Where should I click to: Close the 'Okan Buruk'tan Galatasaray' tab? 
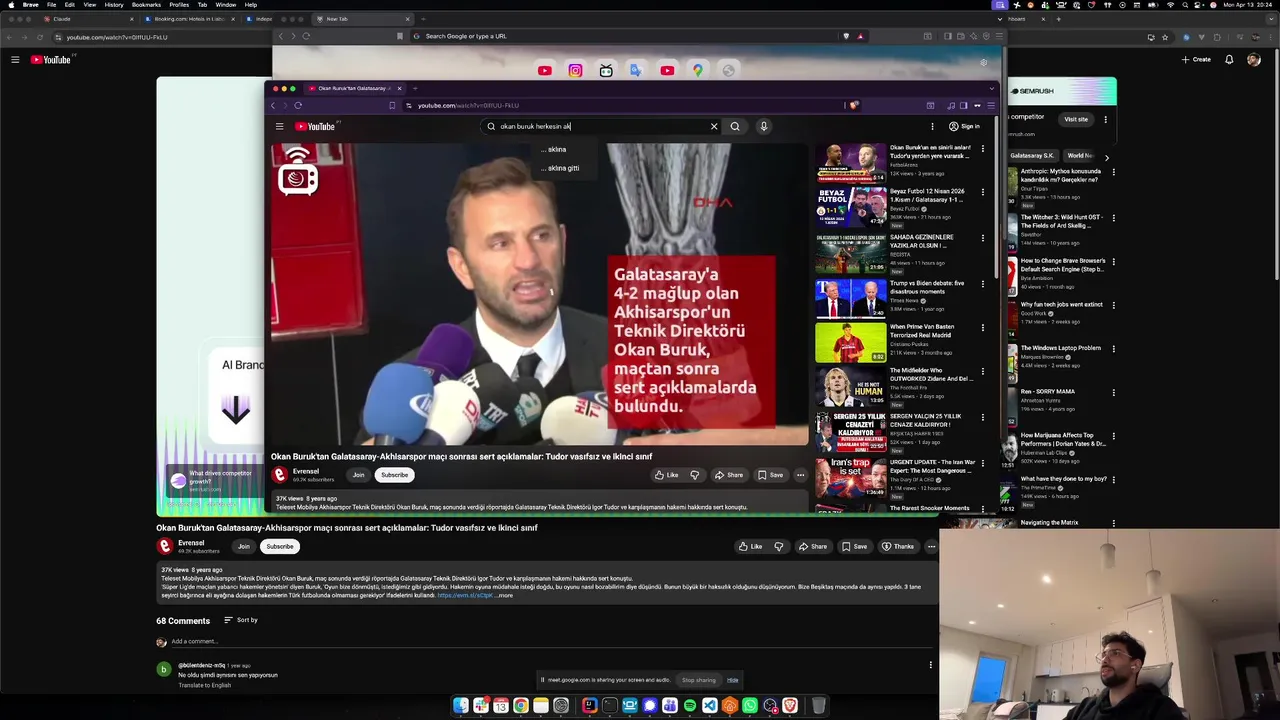[x=399, y=88]
